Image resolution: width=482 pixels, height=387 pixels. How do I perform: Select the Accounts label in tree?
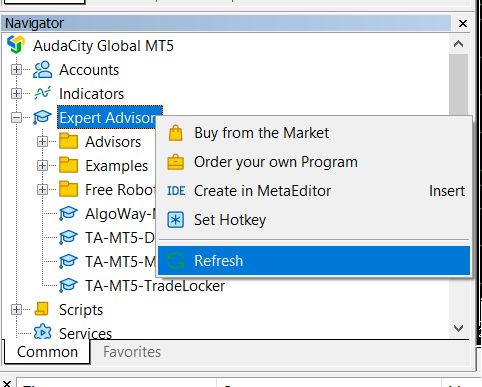89,70
